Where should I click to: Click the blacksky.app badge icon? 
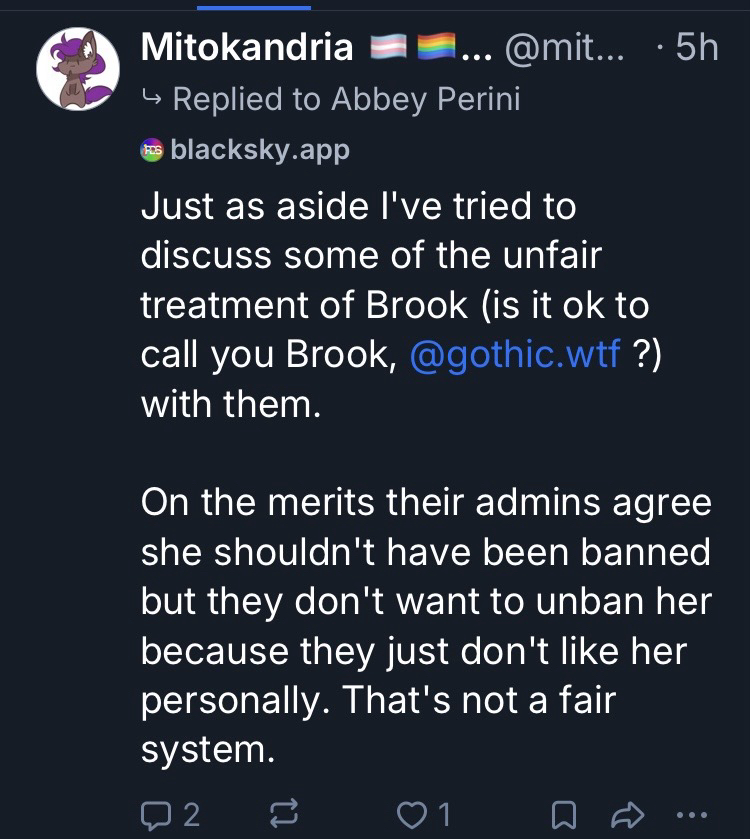153,149
